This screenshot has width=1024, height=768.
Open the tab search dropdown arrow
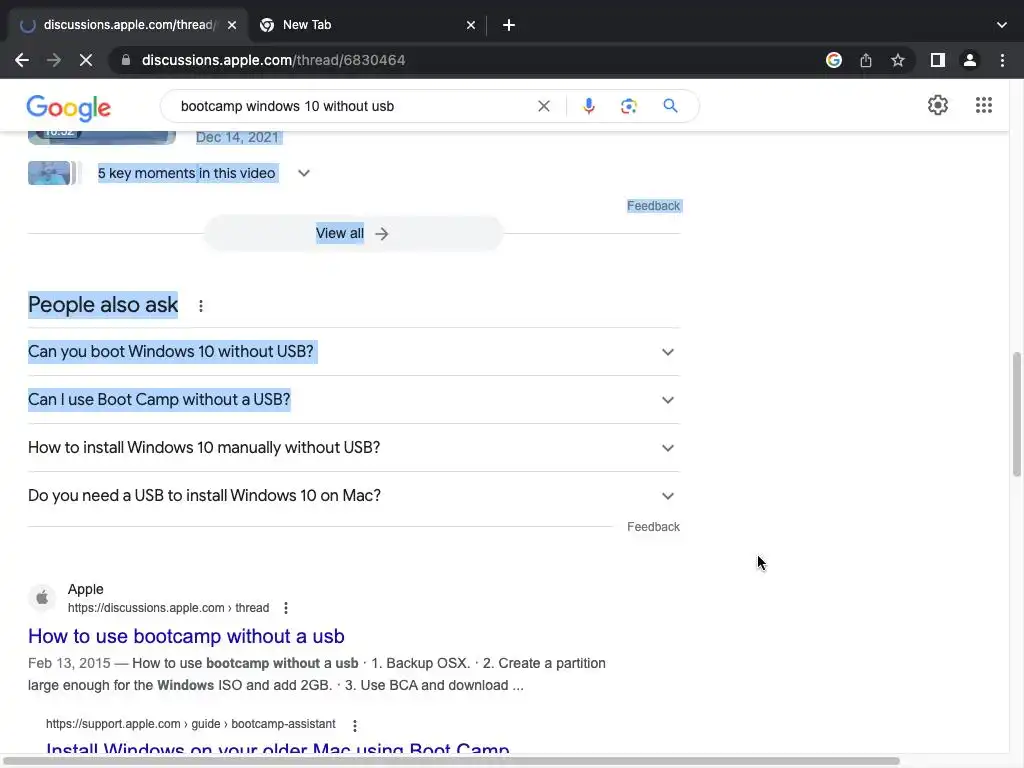click(x=1002, y=25)
